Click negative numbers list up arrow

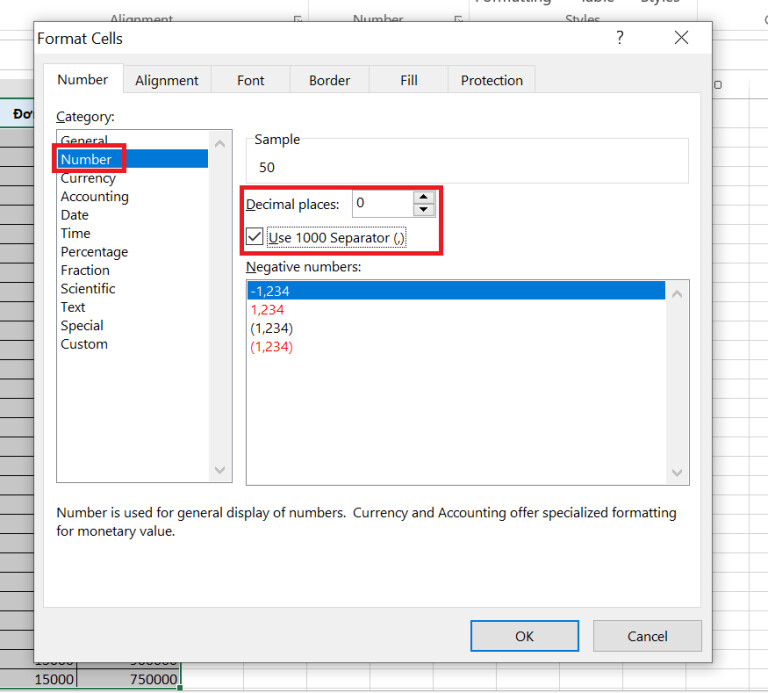tap(677, 294)
